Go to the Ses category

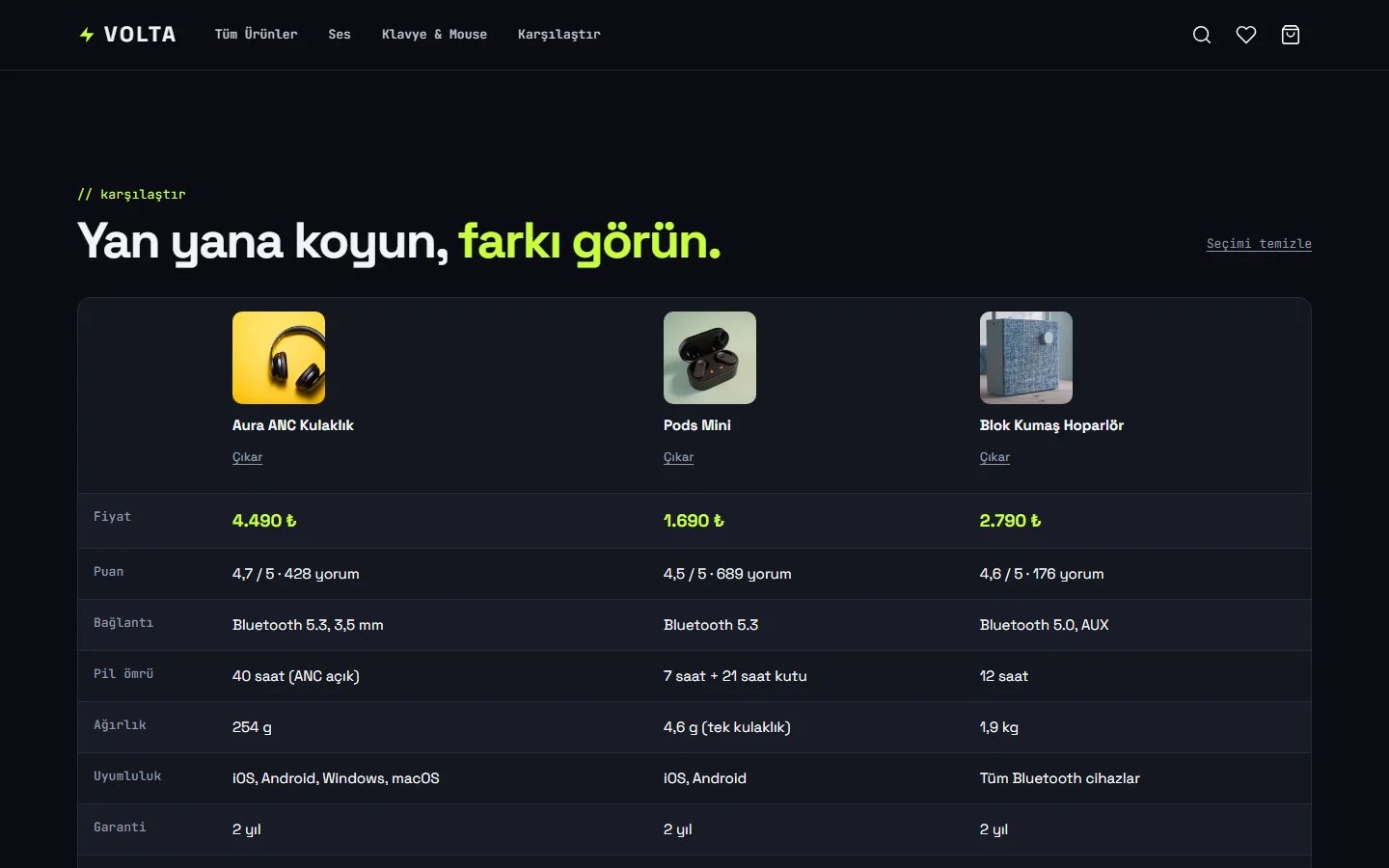point(340,35)
